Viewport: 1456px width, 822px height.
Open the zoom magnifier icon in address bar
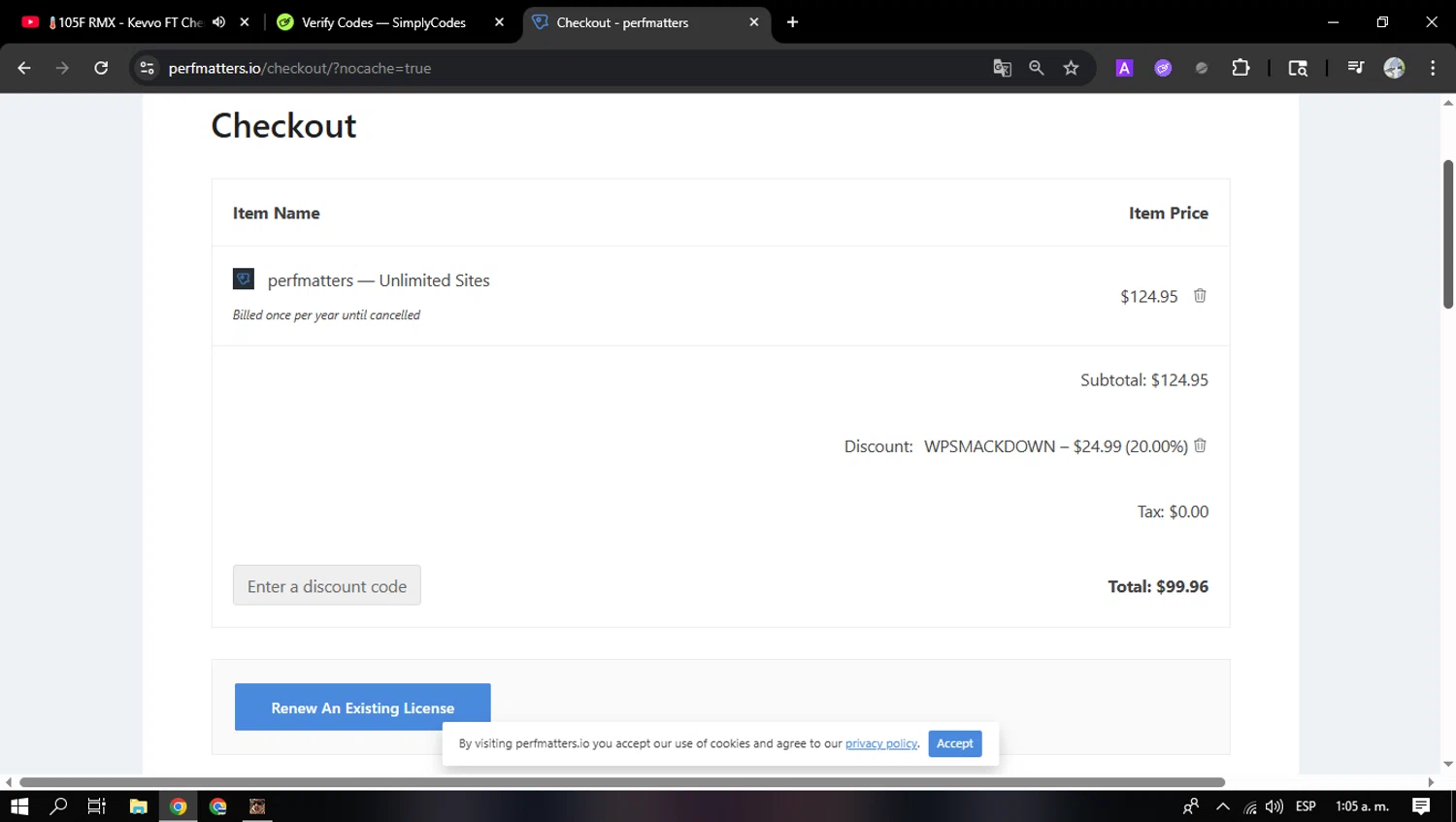click(1037, 68)
